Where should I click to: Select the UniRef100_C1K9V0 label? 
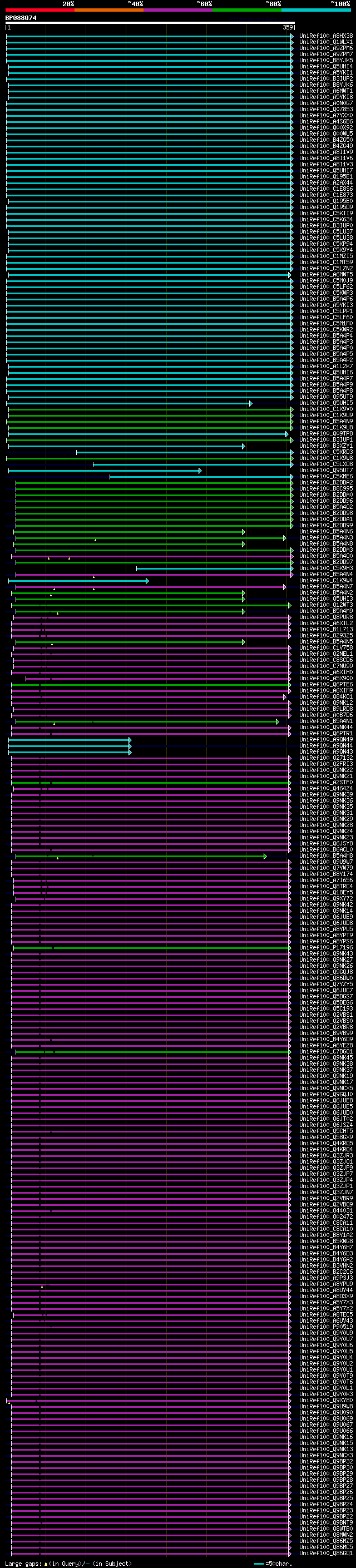[x=325, y=409]
